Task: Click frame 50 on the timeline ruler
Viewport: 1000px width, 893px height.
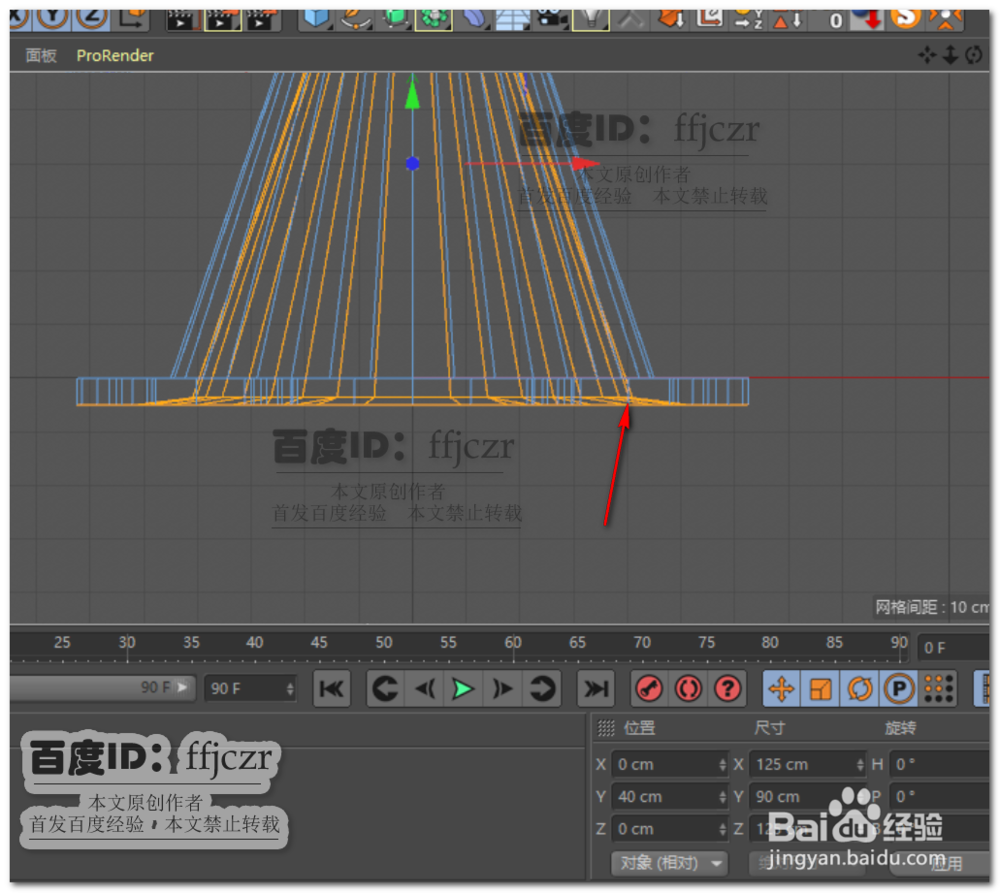Action: 384,642
